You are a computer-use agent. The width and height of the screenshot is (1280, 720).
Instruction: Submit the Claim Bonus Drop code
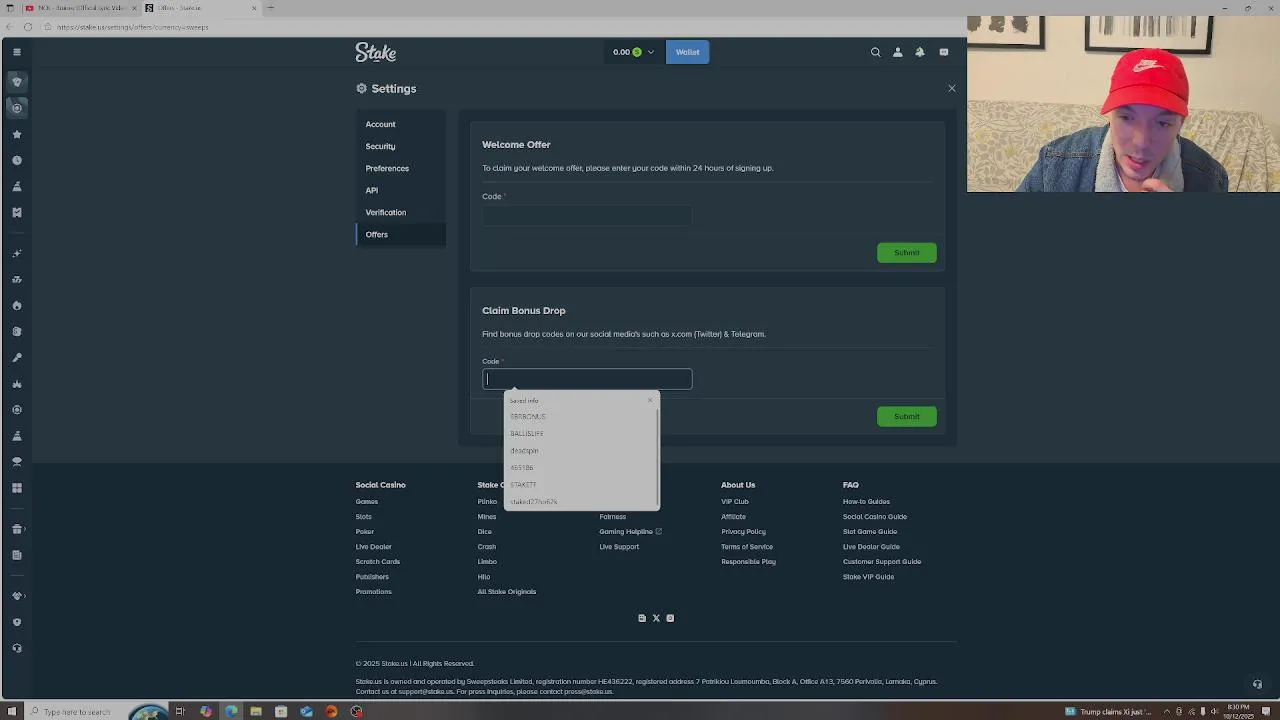907,416
